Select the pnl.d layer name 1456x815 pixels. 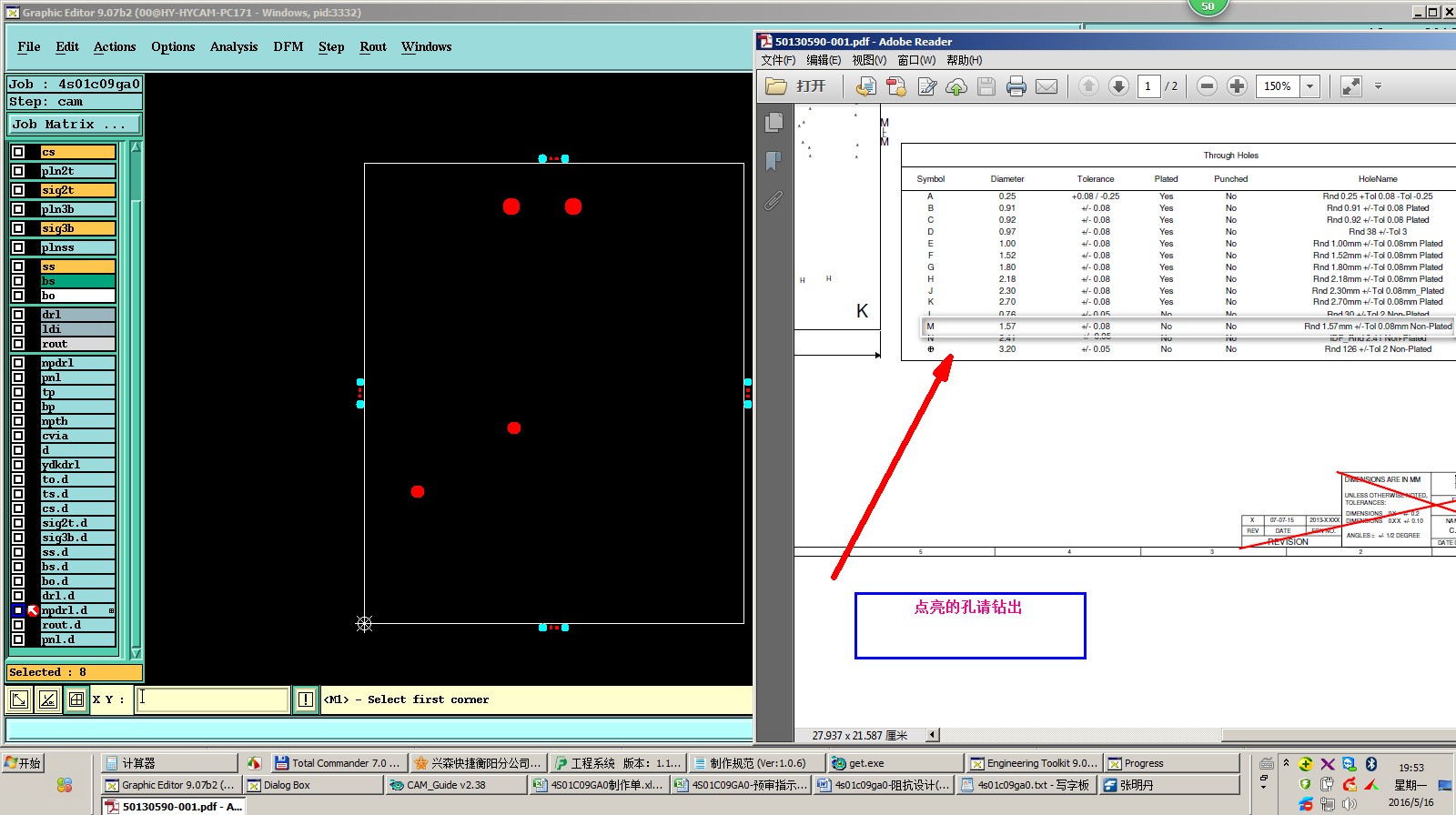pos(77,639)
